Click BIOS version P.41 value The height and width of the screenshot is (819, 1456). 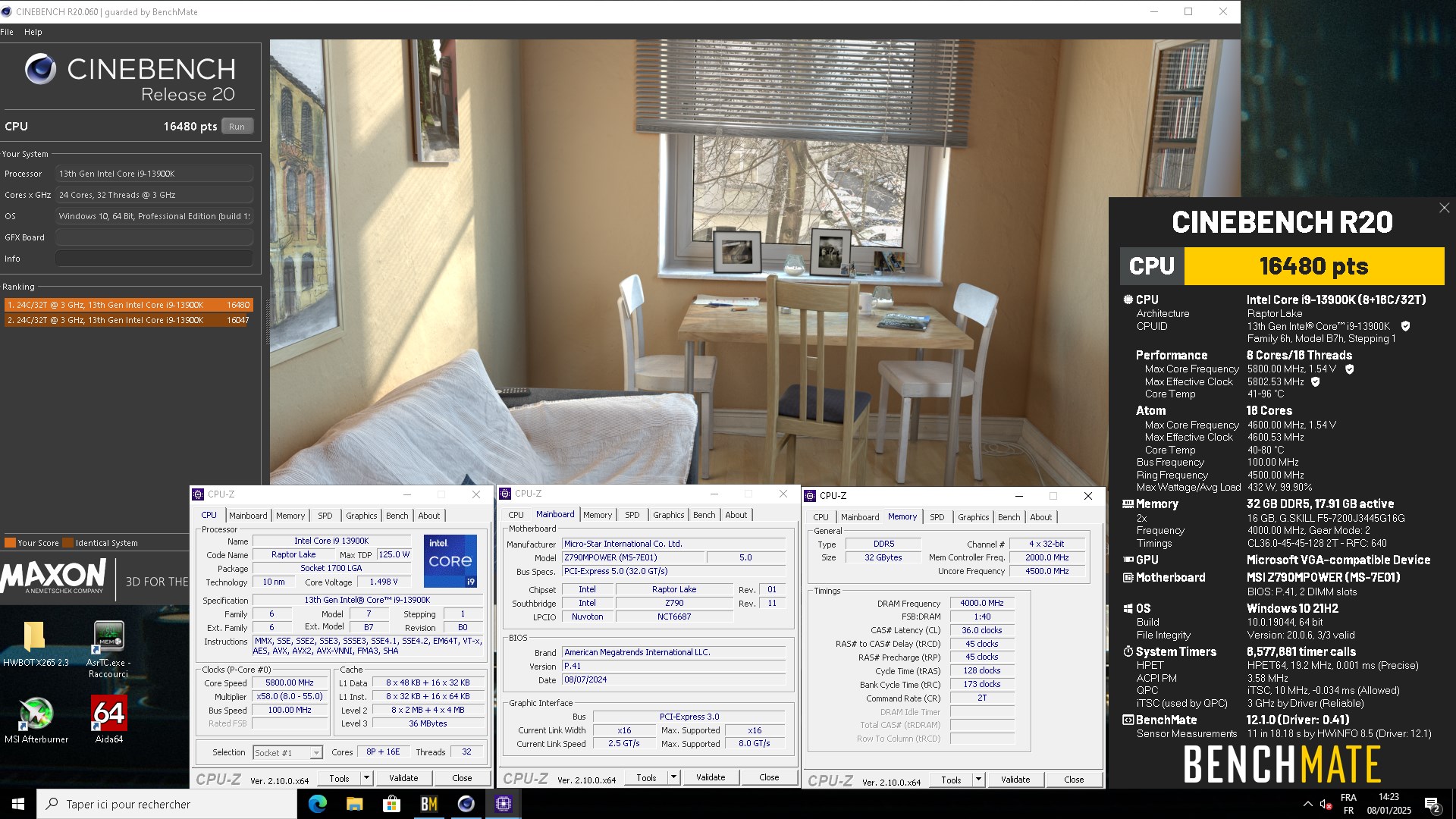(x=673, y=666)
